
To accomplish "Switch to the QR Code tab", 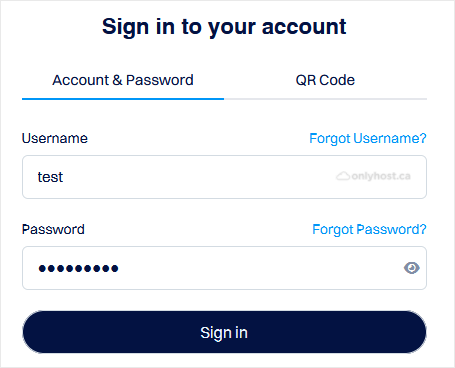I will [325, 80].
